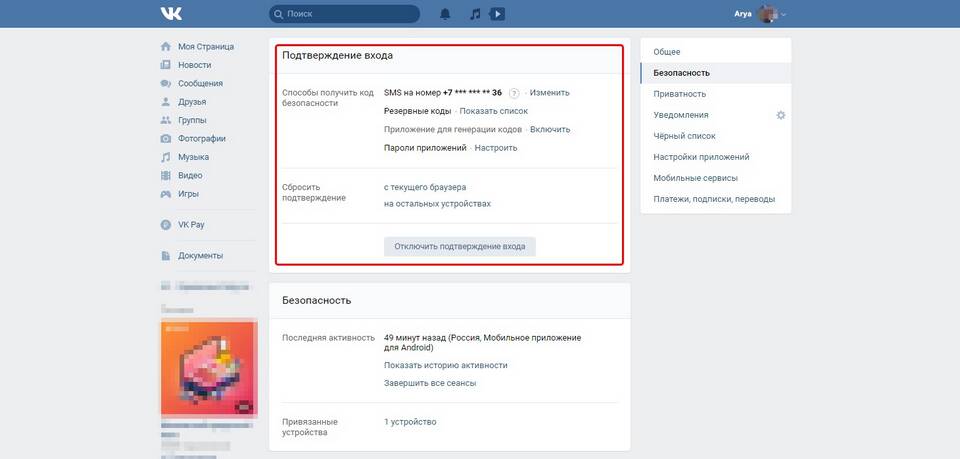Image resolution: width=960 pixels, height=459 pixels.
Task: Click the search magnifier icon
Action: 279,13
